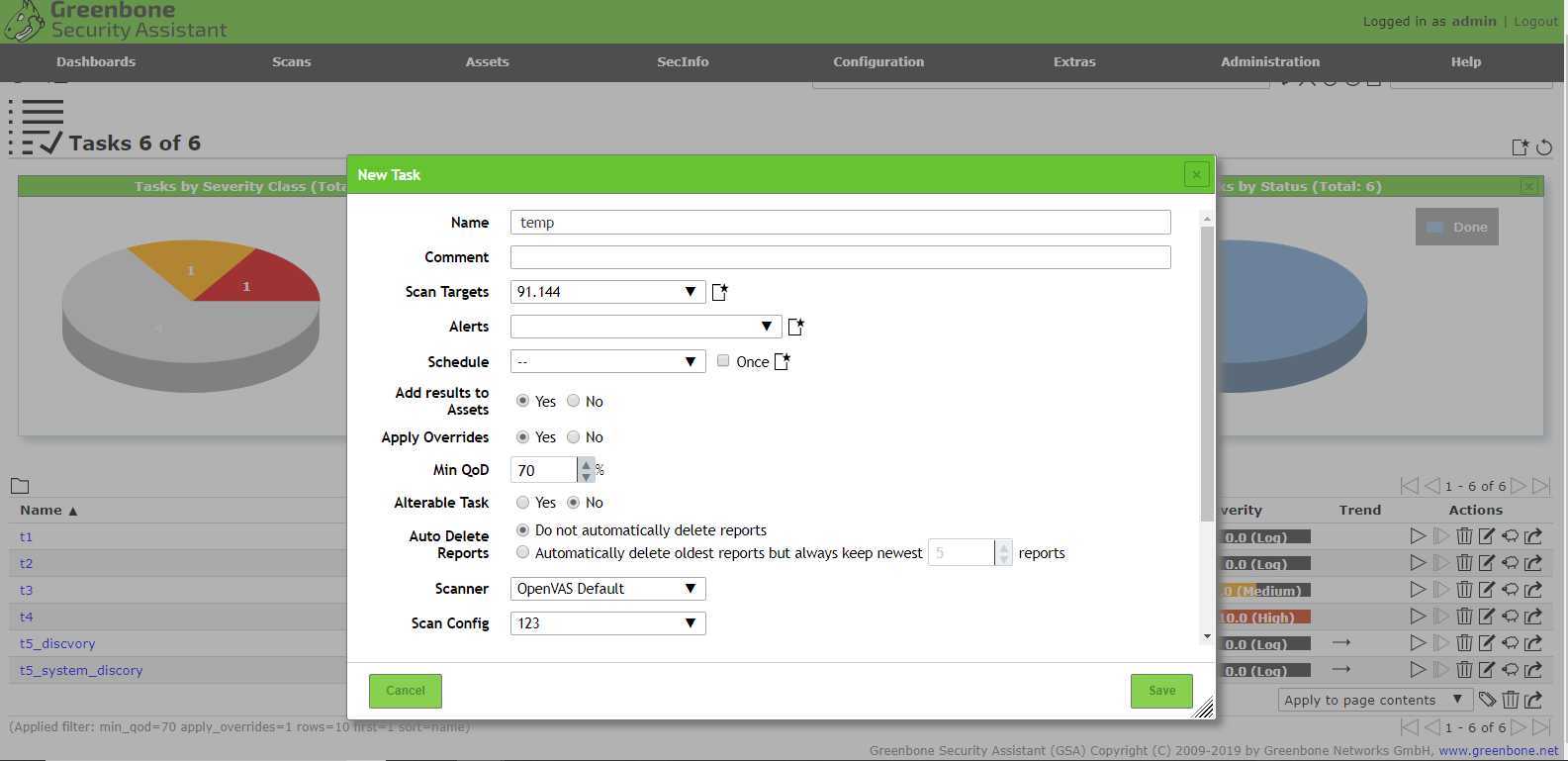Open the Scan Config dropdown showing 123
Screen dimensions: 1568x761
point(607,623)
